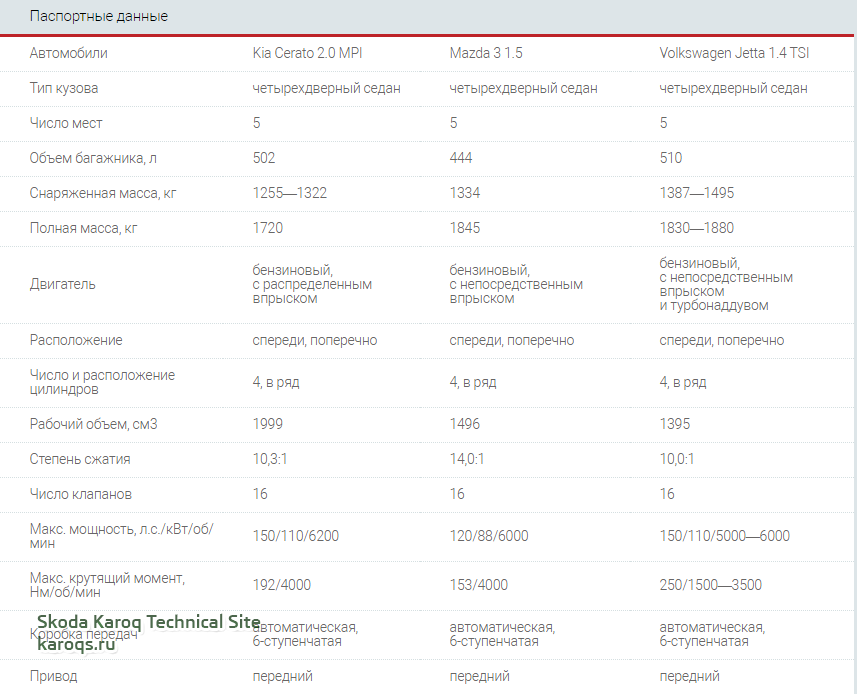
Task: Click compression ratio "10,0:1"
Action: coord(677,459)
